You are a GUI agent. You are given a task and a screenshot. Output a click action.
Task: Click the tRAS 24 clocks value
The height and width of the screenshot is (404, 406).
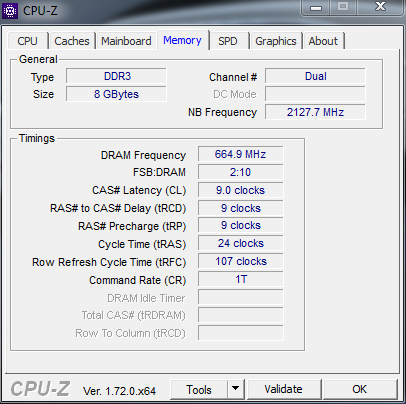(x=241, y=243)
